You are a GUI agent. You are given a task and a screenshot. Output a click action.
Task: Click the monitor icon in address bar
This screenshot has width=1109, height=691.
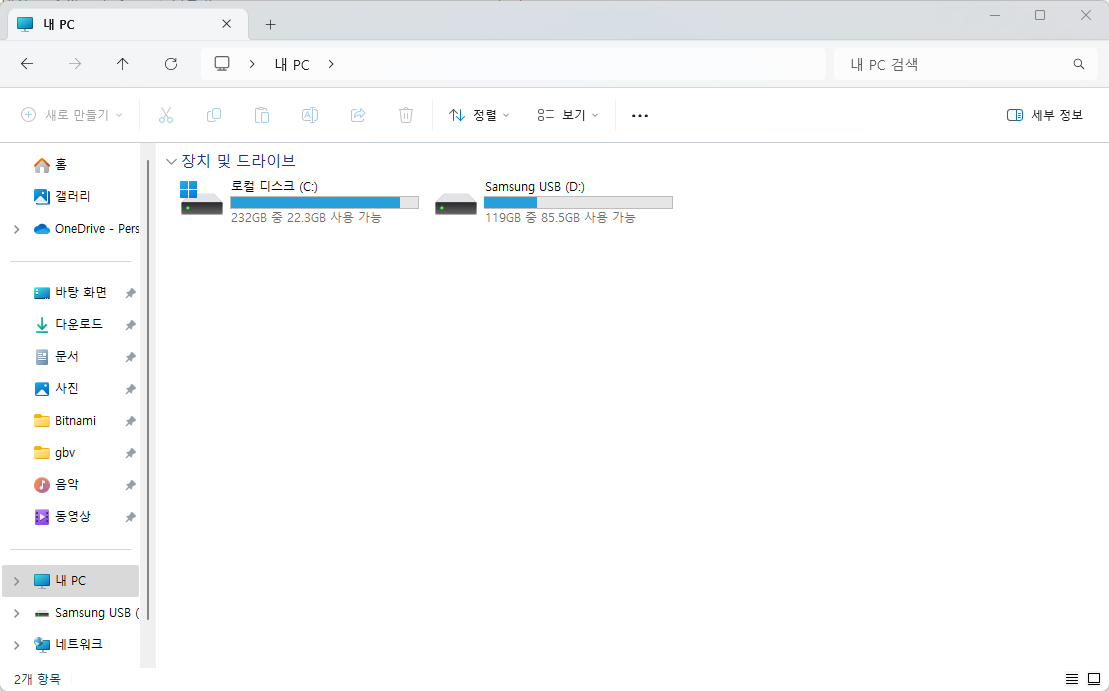click(222, 64)
